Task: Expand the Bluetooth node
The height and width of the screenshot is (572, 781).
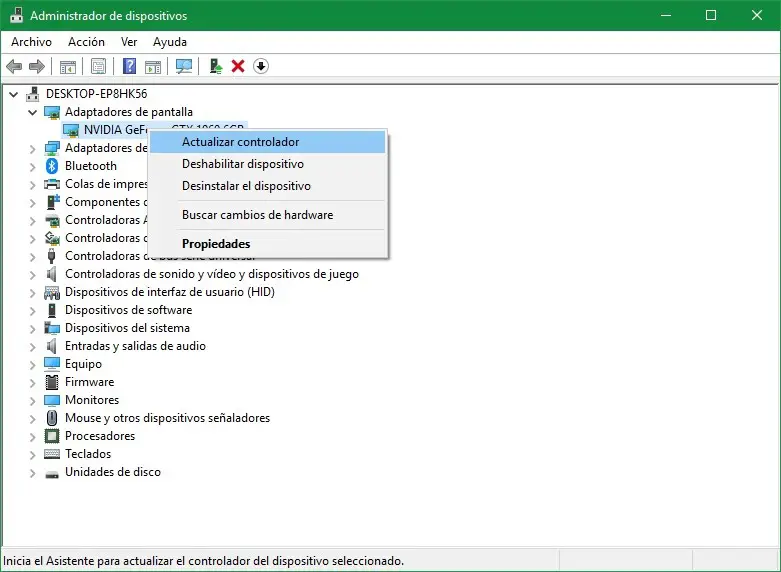Action: tap(32, 166)
